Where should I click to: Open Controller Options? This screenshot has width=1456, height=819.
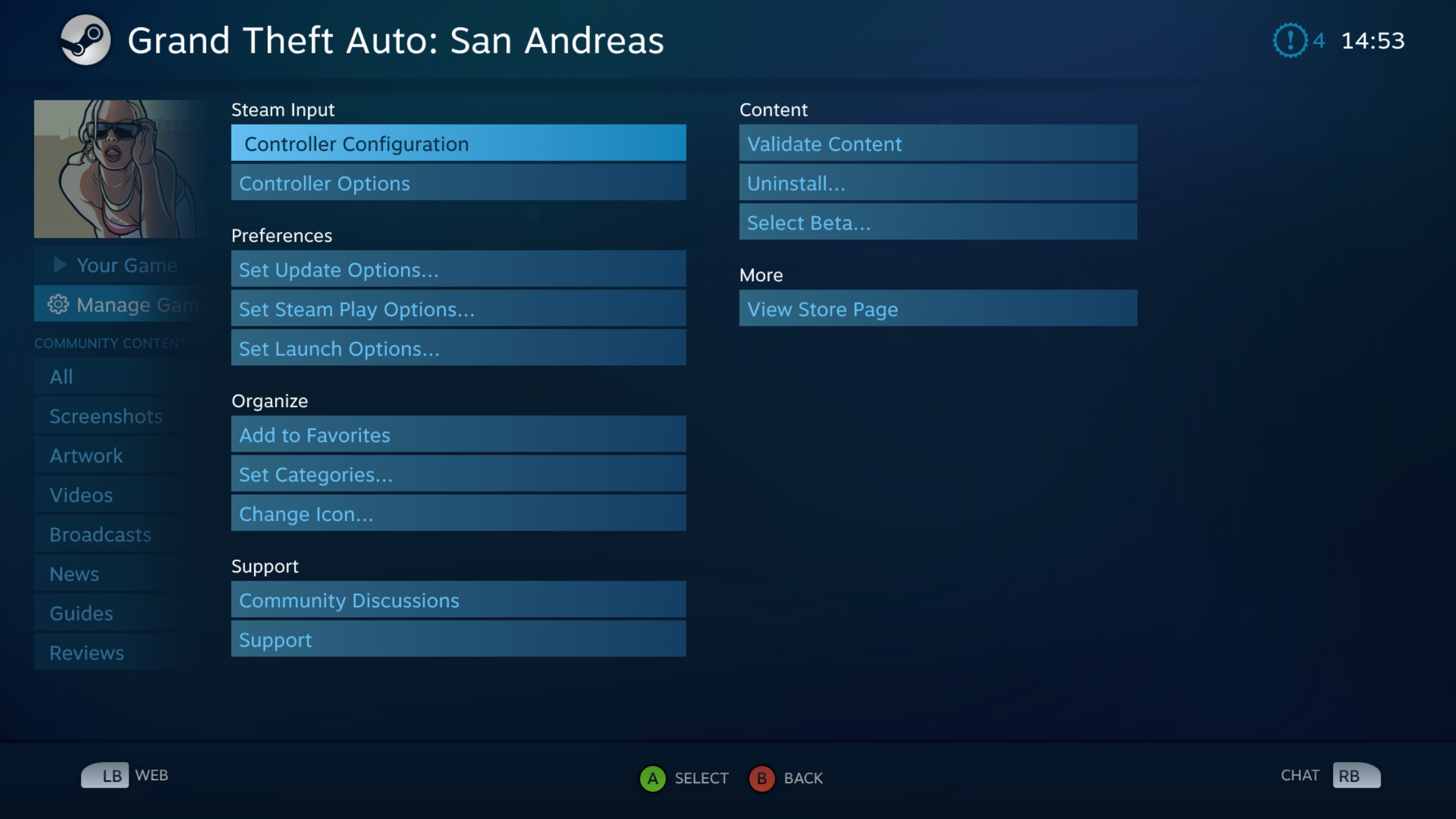pos(458,183)
